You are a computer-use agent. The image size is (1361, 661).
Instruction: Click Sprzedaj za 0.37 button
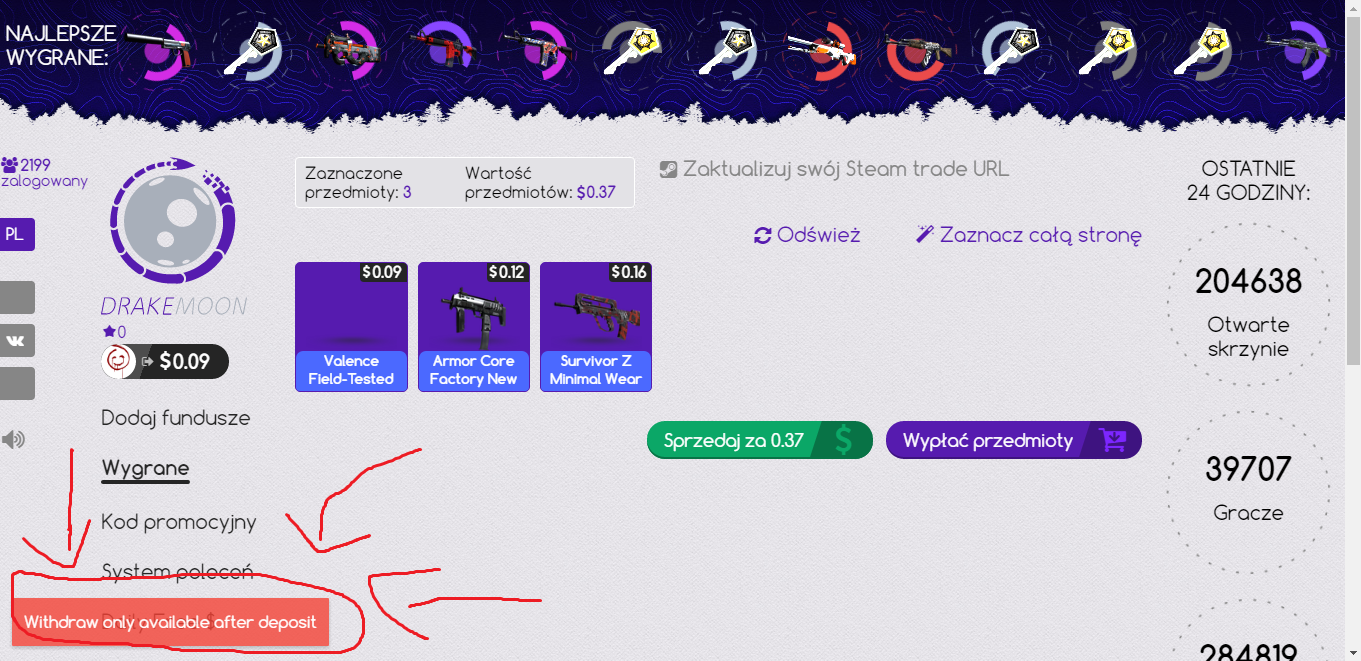pyautogui.click(x=760, y=440)
